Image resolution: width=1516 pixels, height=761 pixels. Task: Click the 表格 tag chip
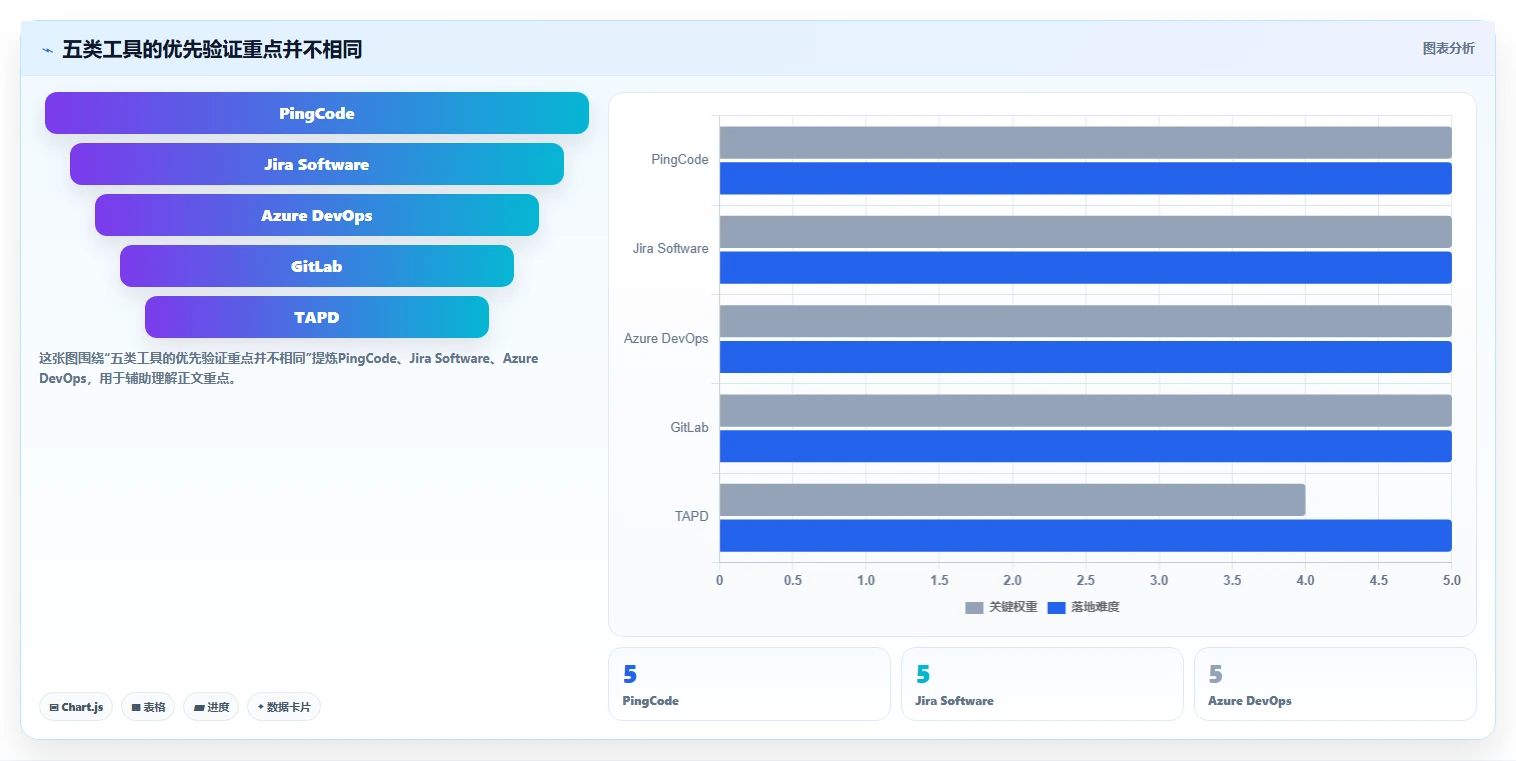click(148, 707)
